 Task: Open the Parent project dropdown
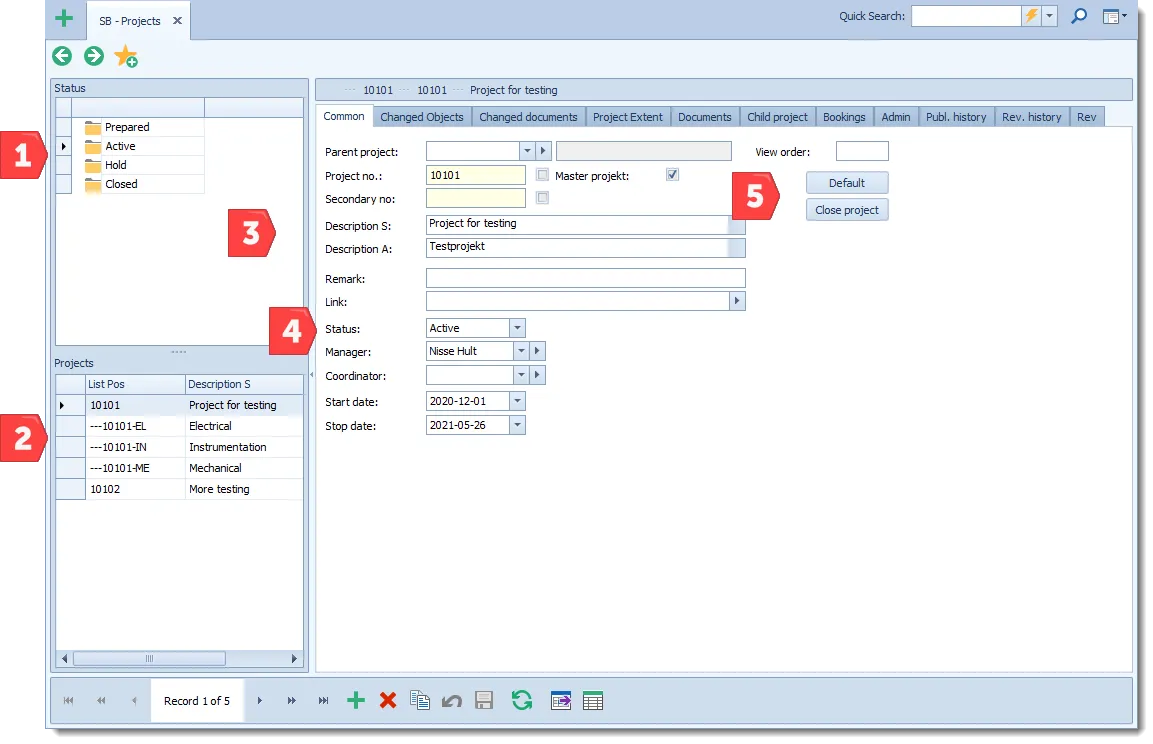(527, 151)
